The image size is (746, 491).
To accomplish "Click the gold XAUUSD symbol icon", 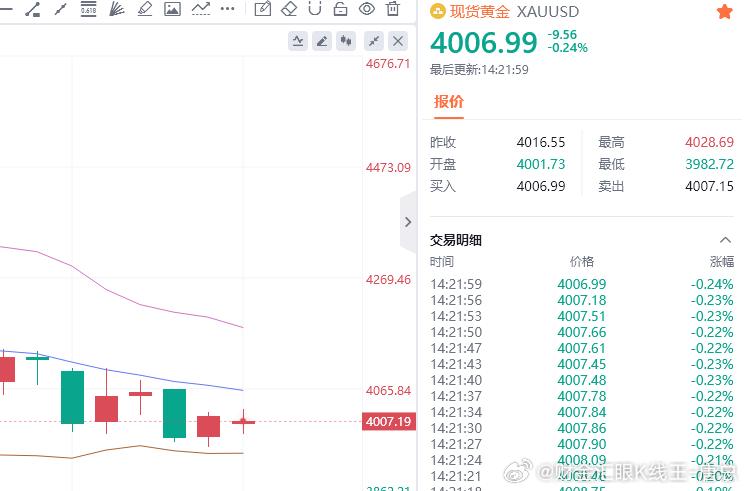I will tap(438, 11).
